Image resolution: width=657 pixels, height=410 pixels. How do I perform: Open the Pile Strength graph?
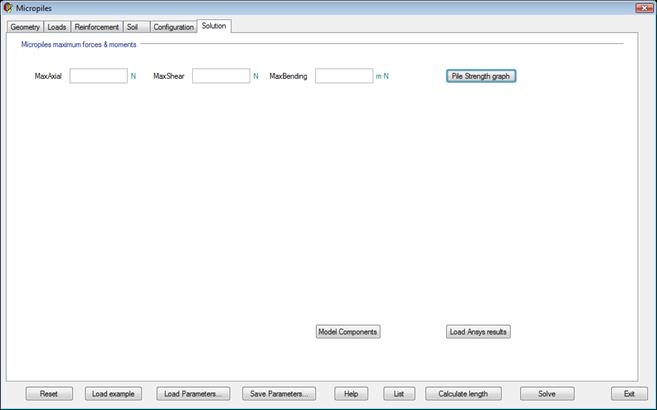point(481,76)
